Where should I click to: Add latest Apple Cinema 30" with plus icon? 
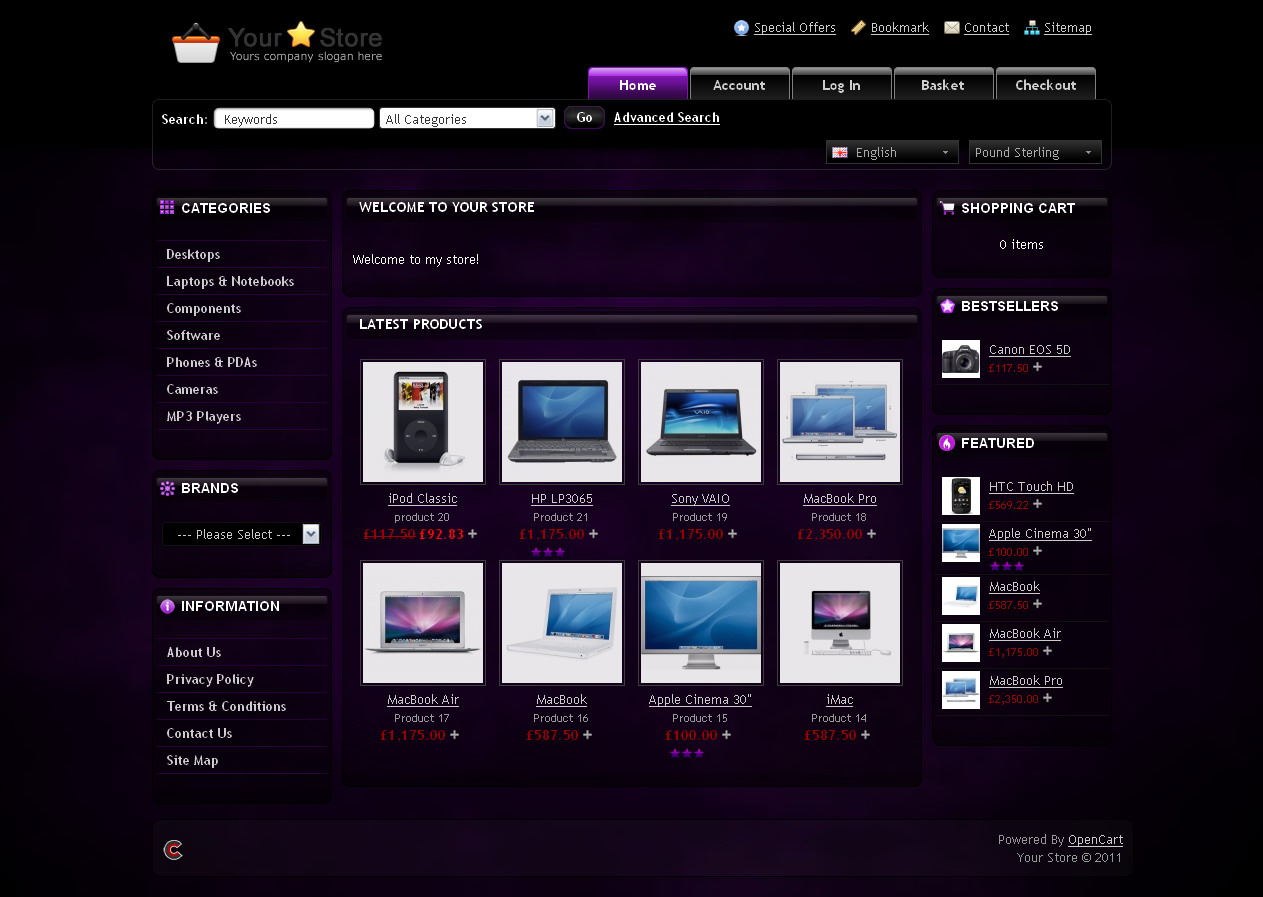726,735
